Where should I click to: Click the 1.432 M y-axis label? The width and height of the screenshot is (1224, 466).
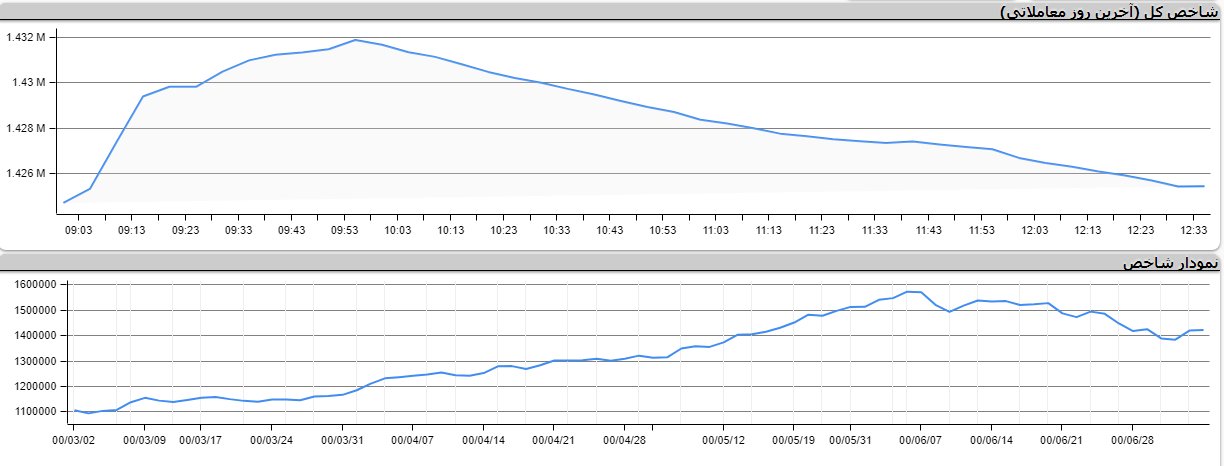[x=25, y=37]
